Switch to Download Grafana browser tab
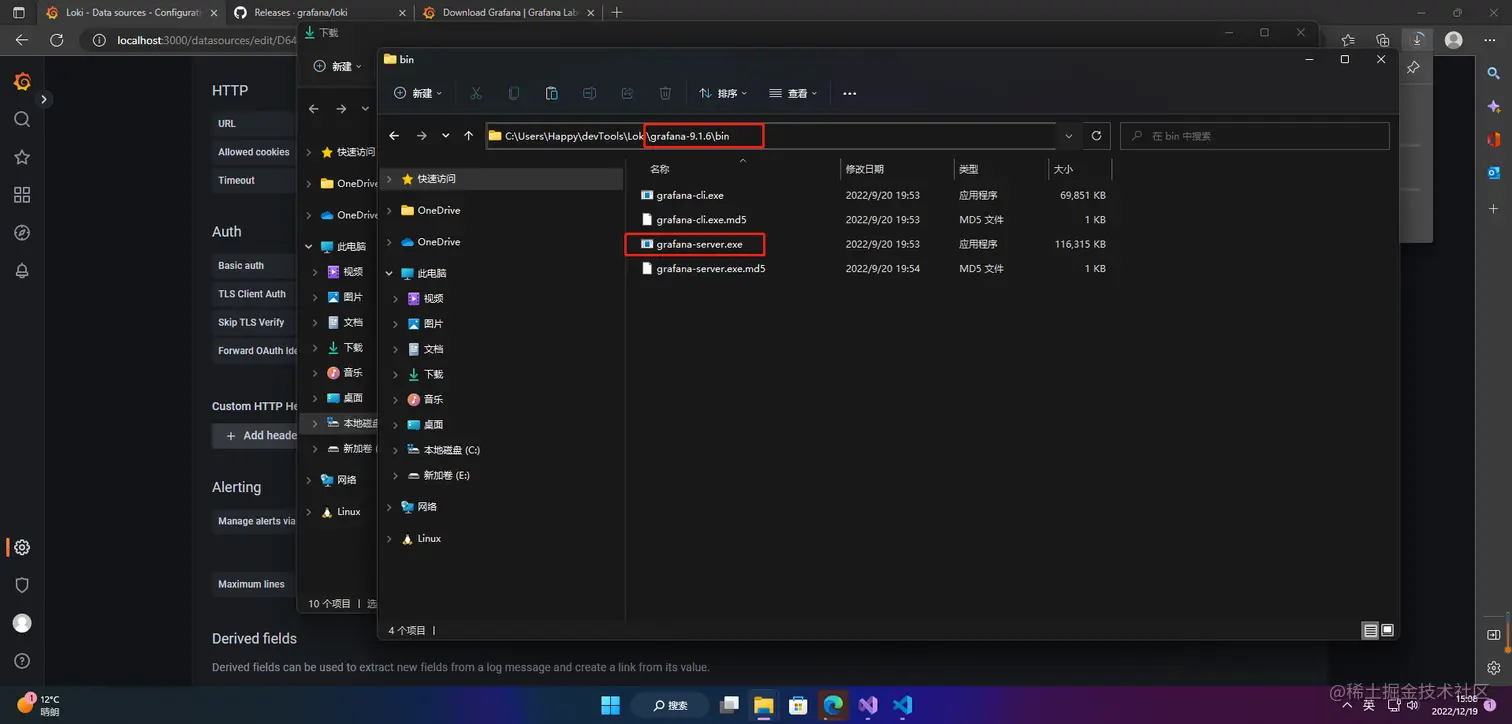 point(508,13)
